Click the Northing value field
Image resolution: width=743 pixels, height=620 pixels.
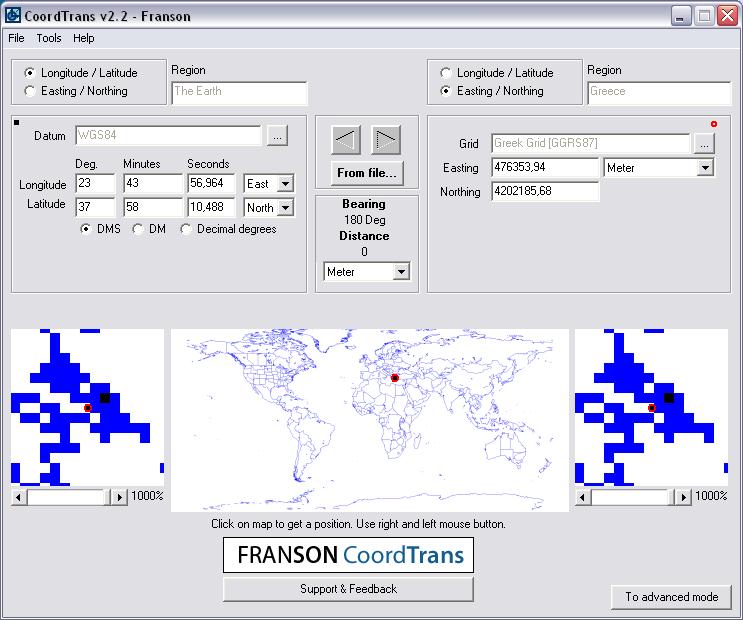pyautogui.click(x=545, y=191)
